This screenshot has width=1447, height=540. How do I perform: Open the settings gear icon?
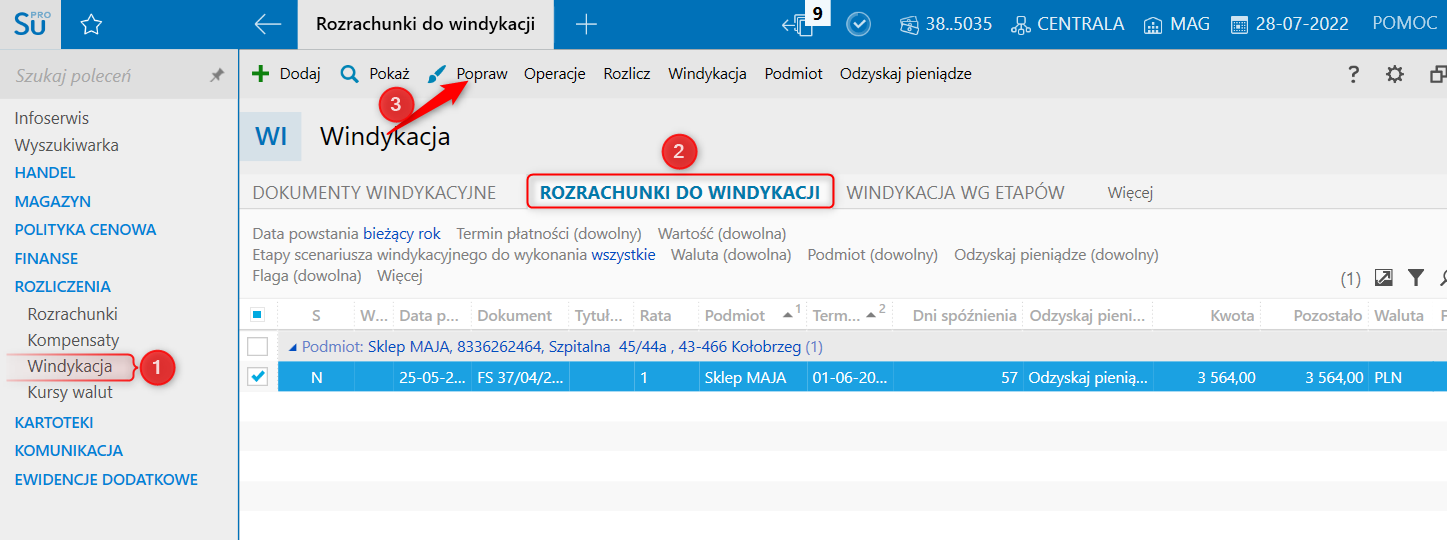pyautogui.click(x=1394, y=74)
